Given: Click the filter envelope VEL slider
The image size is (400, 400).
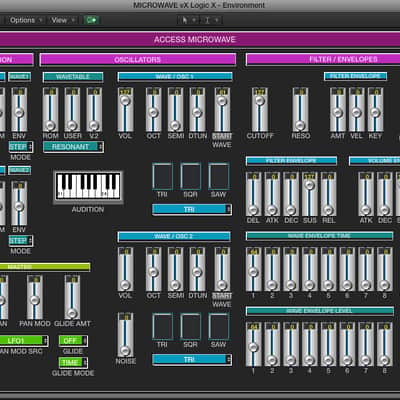Looking at the screenshot, I should point(356,110).
